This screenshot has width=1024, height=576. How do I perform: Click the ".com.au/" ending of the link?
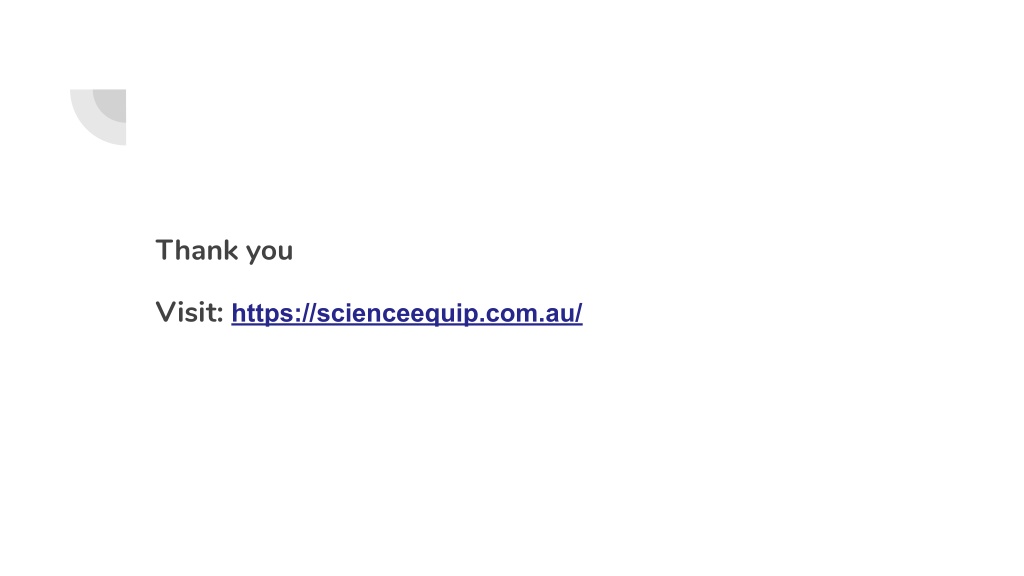530,313
